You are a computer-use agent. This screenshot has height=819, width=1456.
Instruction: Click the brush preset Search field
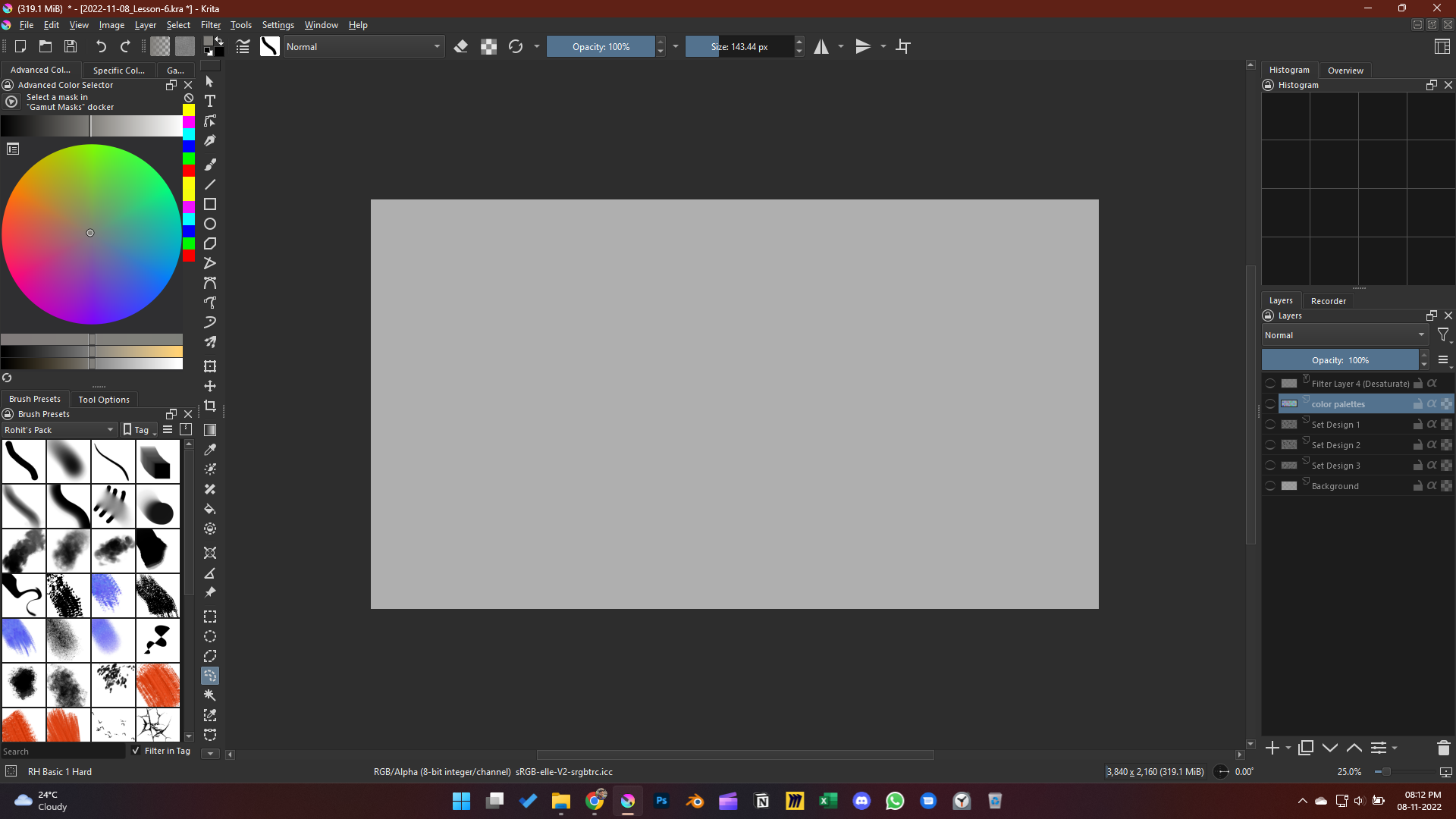[x=62, y=752]
